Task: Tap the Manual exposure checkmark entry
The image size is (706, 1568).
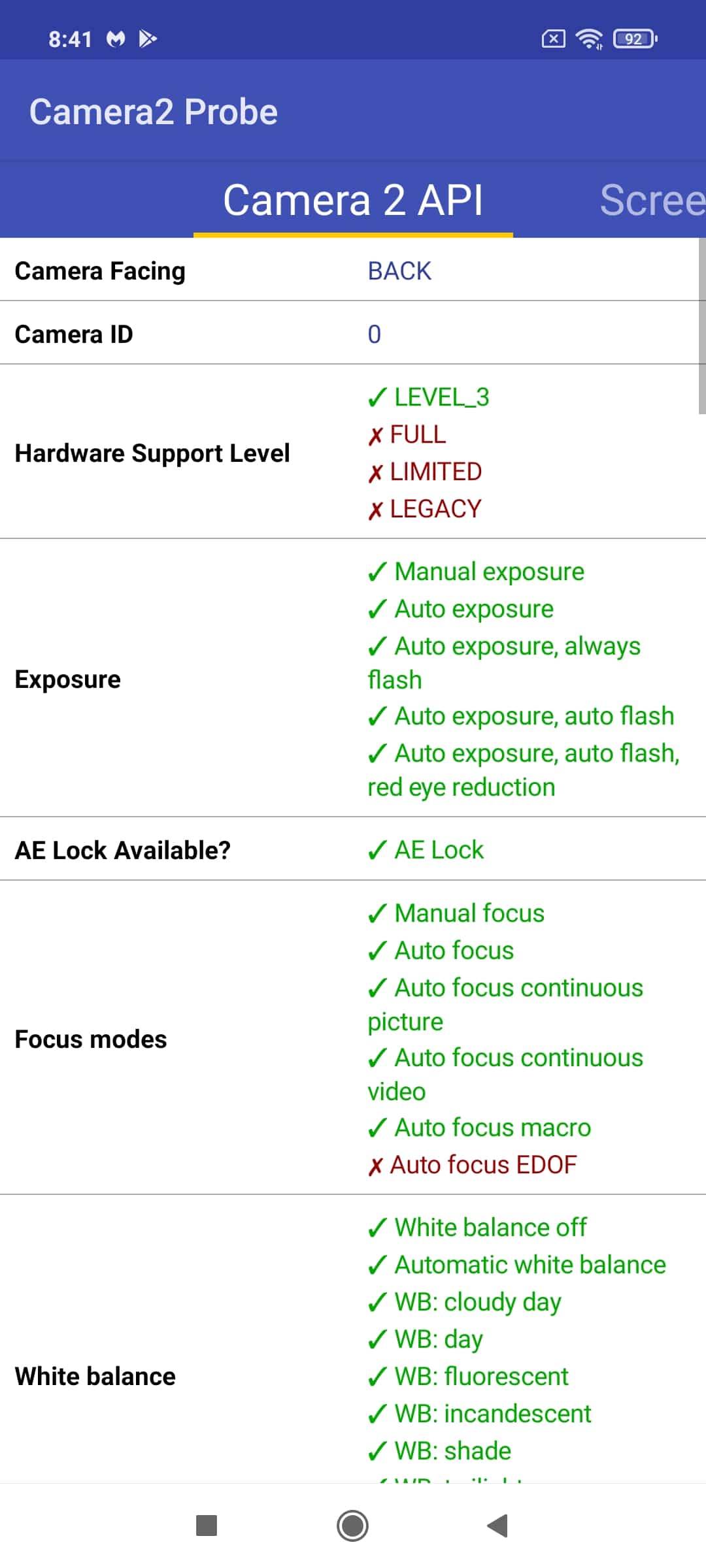Action: [476, 572]
